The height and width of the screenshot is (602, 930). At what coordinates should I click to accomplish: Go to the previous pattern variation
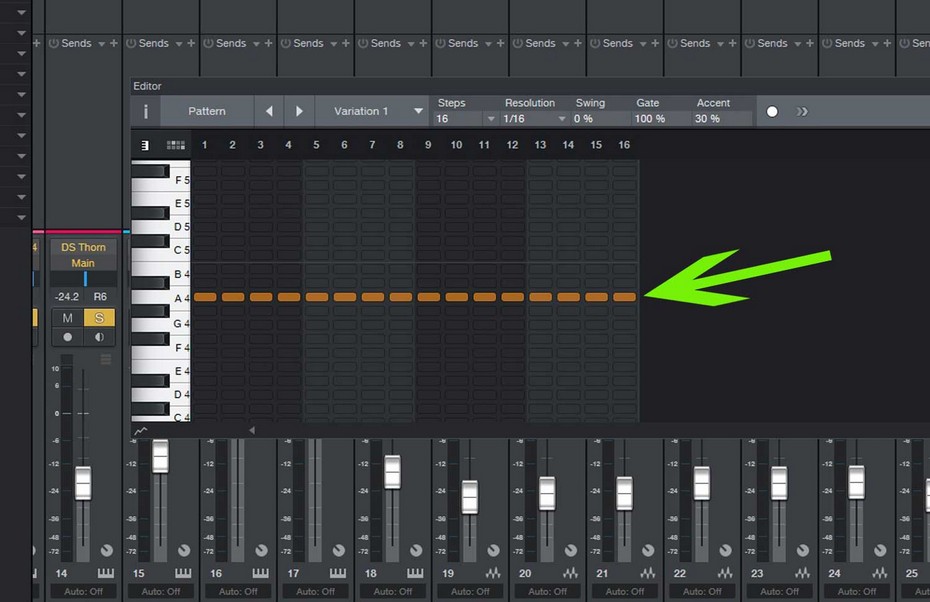(269, 111)
